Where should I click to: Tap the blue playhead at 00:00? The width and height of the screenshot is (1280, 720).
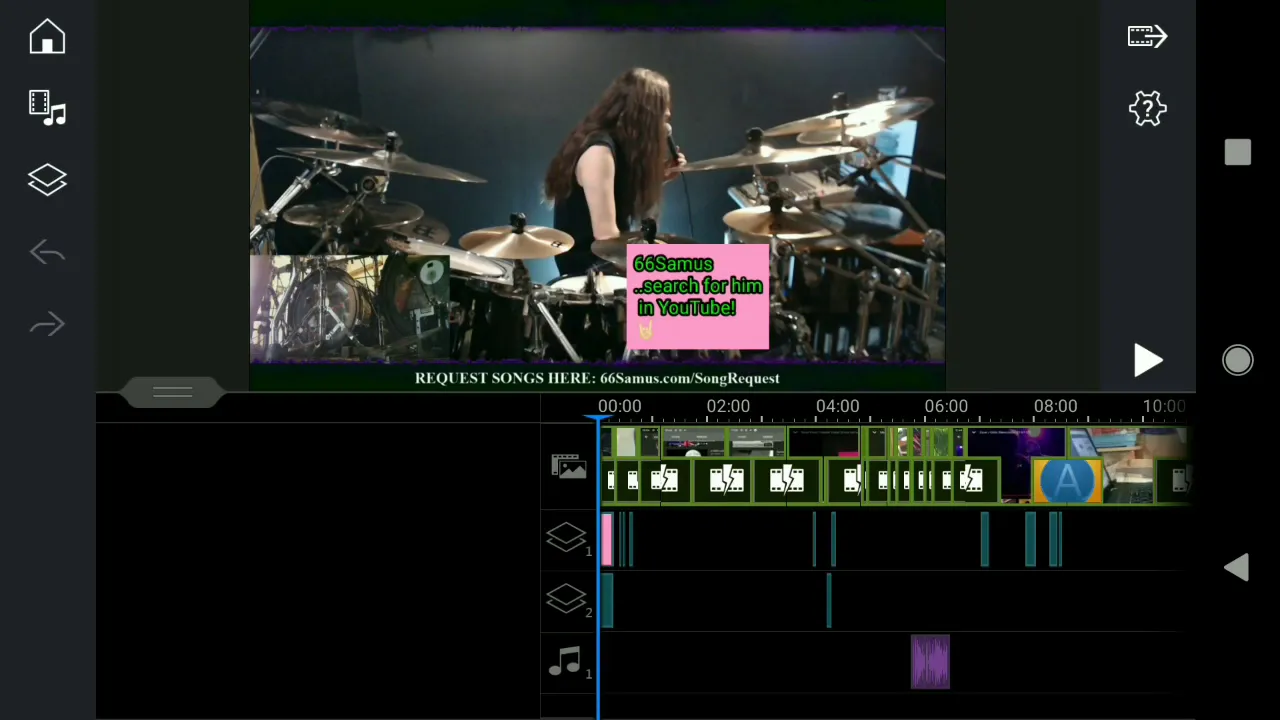coord(599,420)
